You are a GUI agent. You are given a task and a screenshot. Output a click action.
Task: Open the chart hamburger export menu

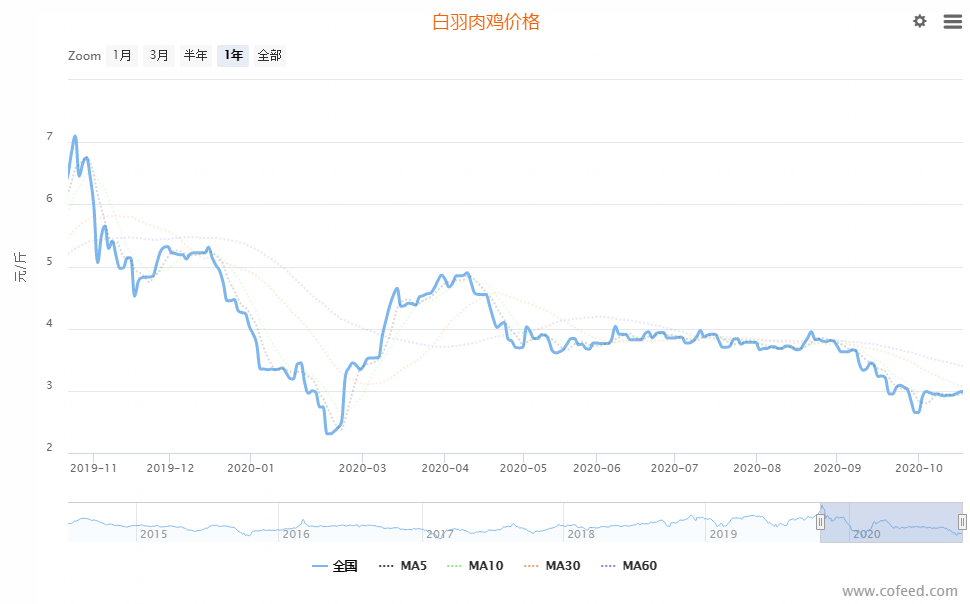coord(953,22)
